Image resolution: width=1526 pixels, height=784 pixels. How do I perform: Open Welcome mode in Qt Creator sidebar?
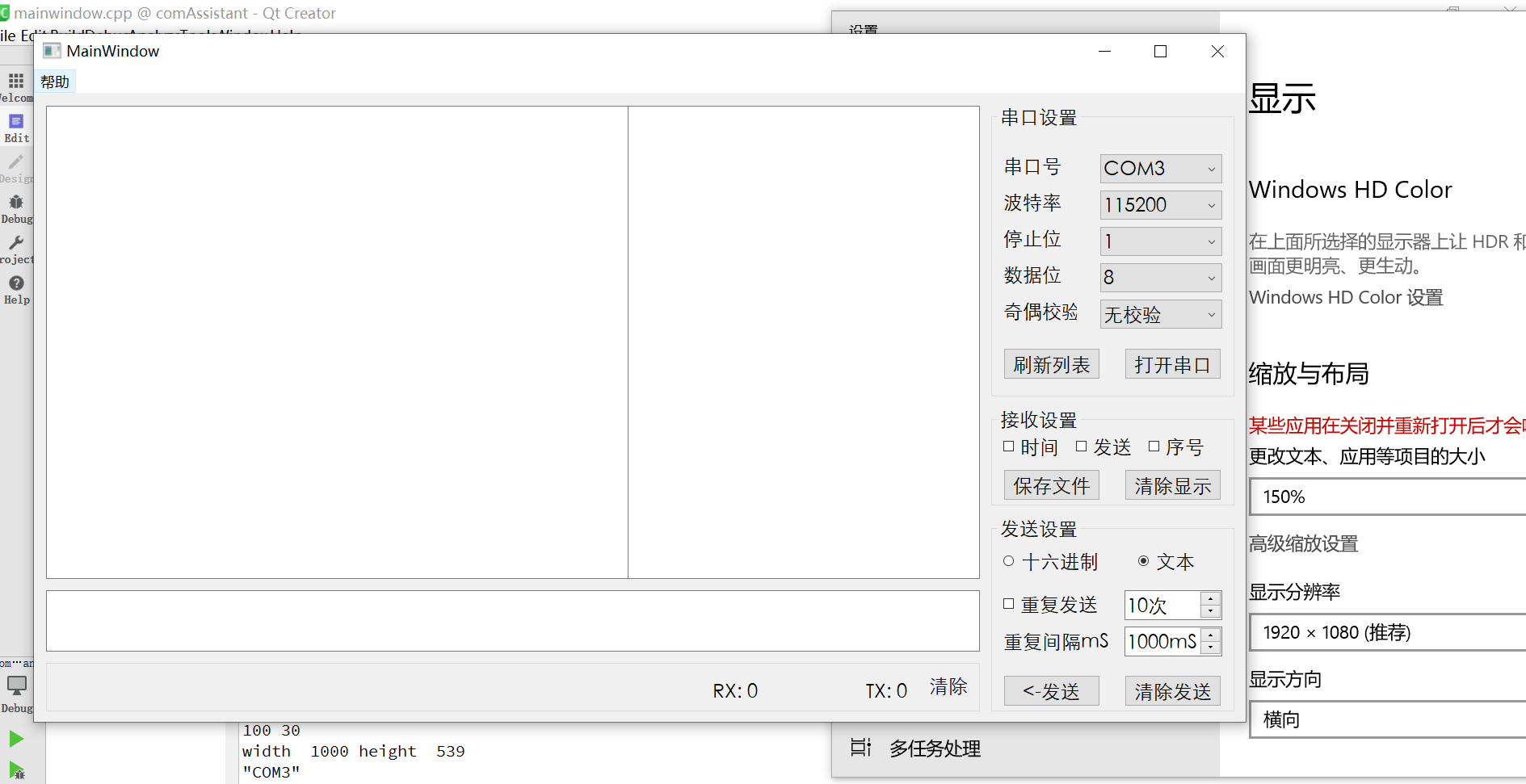16,87
